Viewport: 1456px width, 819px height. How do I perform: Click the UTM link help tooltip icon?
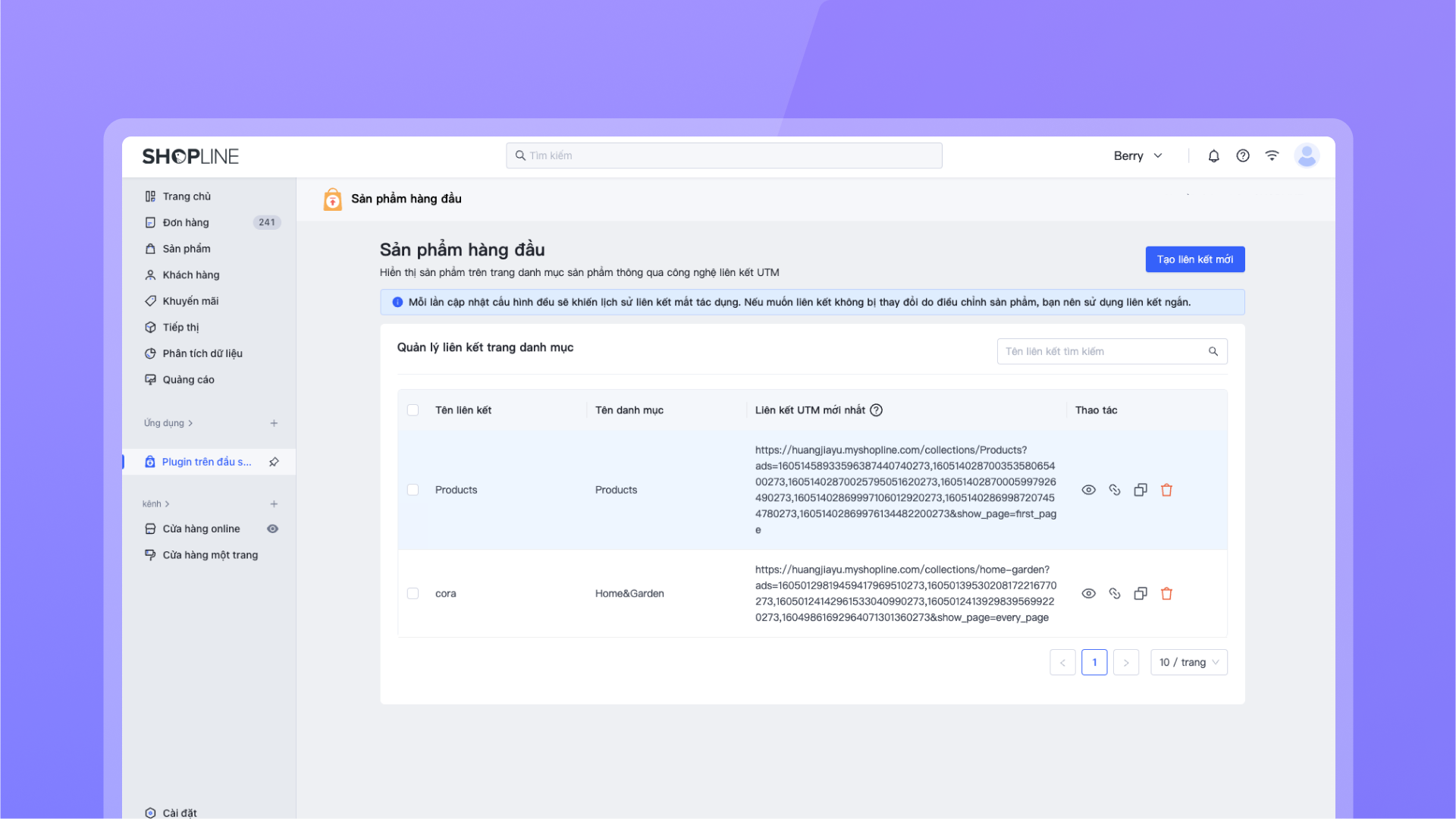tap(876, 410)
